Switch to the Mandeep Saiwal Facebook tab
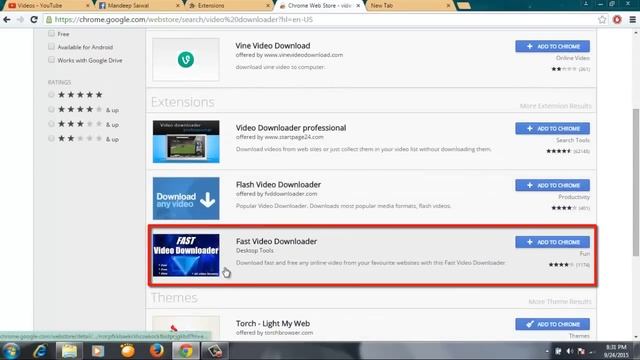Screen dimensions: 640x360 click(x=139, y=6)
